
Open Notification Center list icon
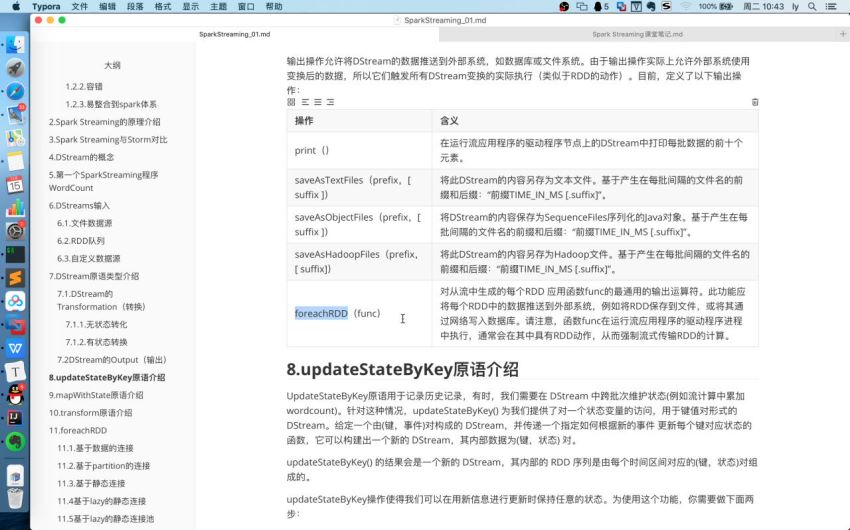pyautogui.click(x=830, y=7)
